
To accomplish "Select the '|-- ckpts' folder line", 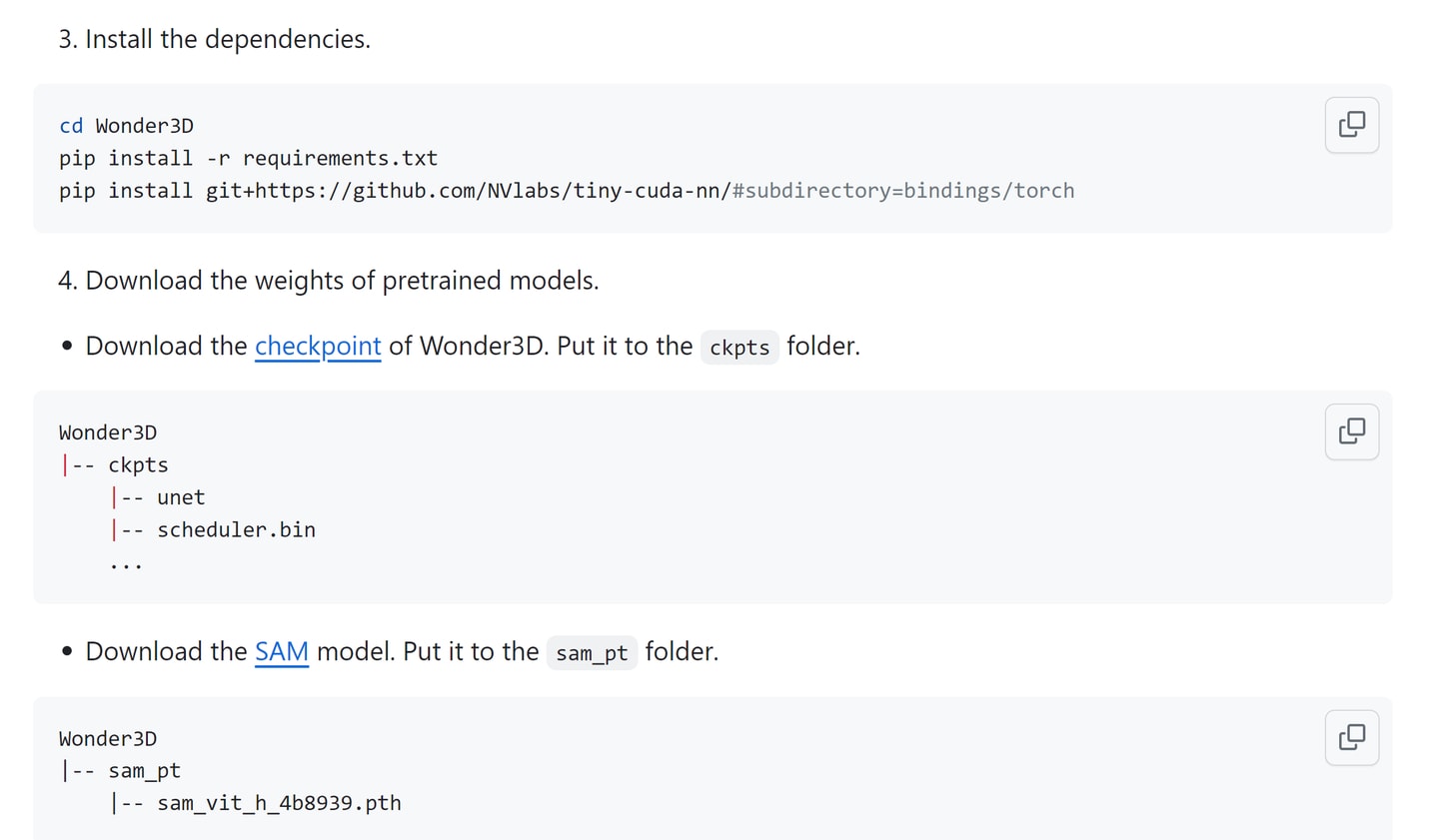I will [114, 465].
